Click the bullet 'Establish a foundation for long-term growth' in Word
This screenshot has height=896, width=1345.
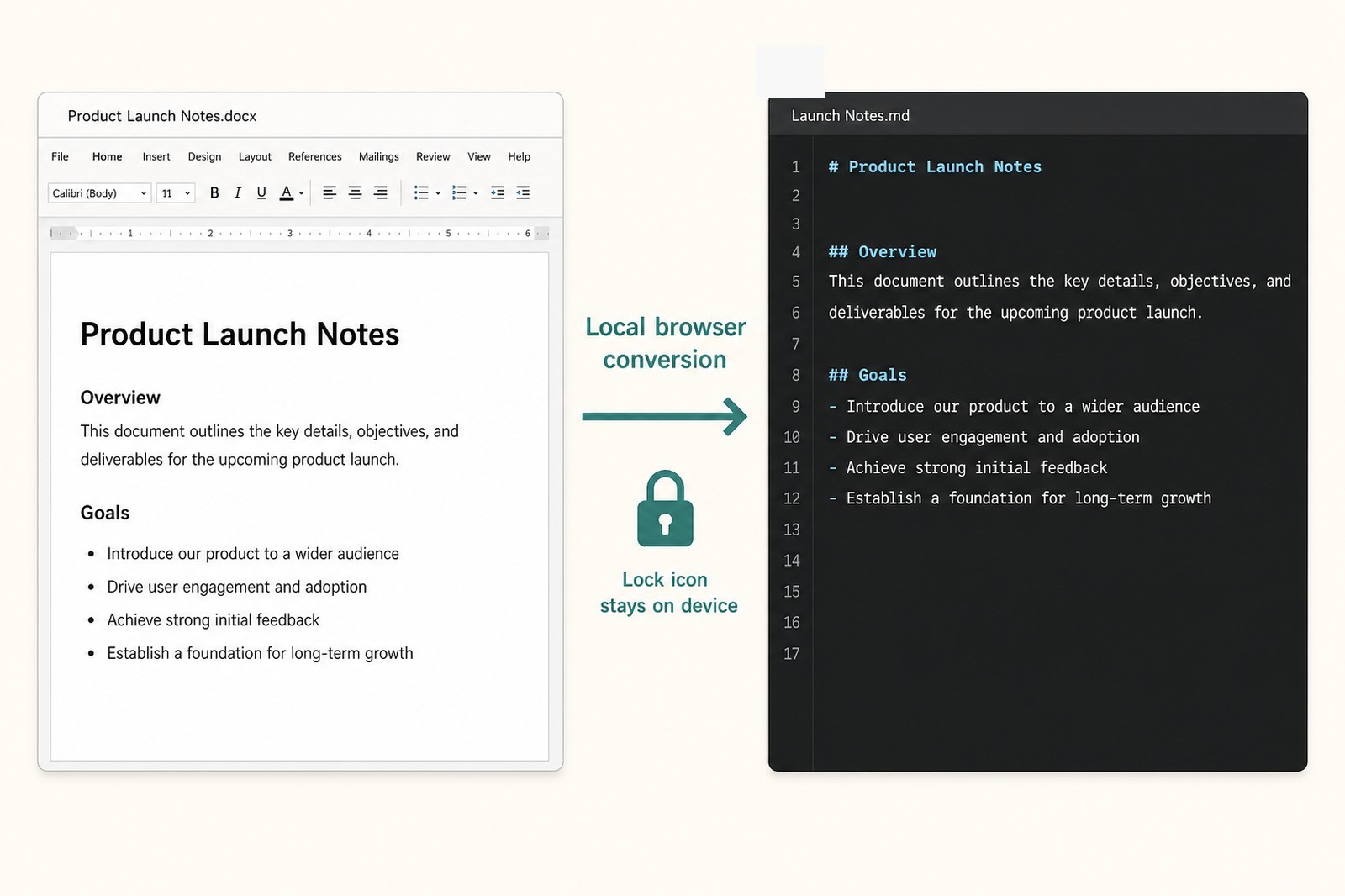(x=260, y=653)
